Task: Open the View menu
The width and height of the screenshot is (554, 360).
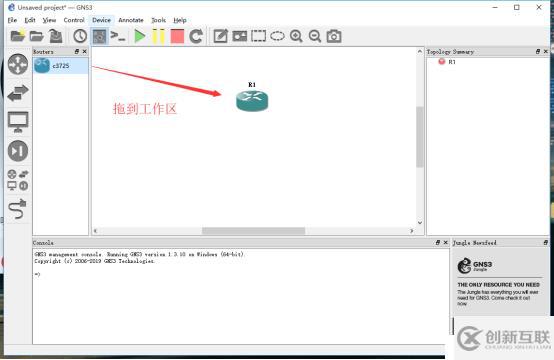Action: pos(49,20)
